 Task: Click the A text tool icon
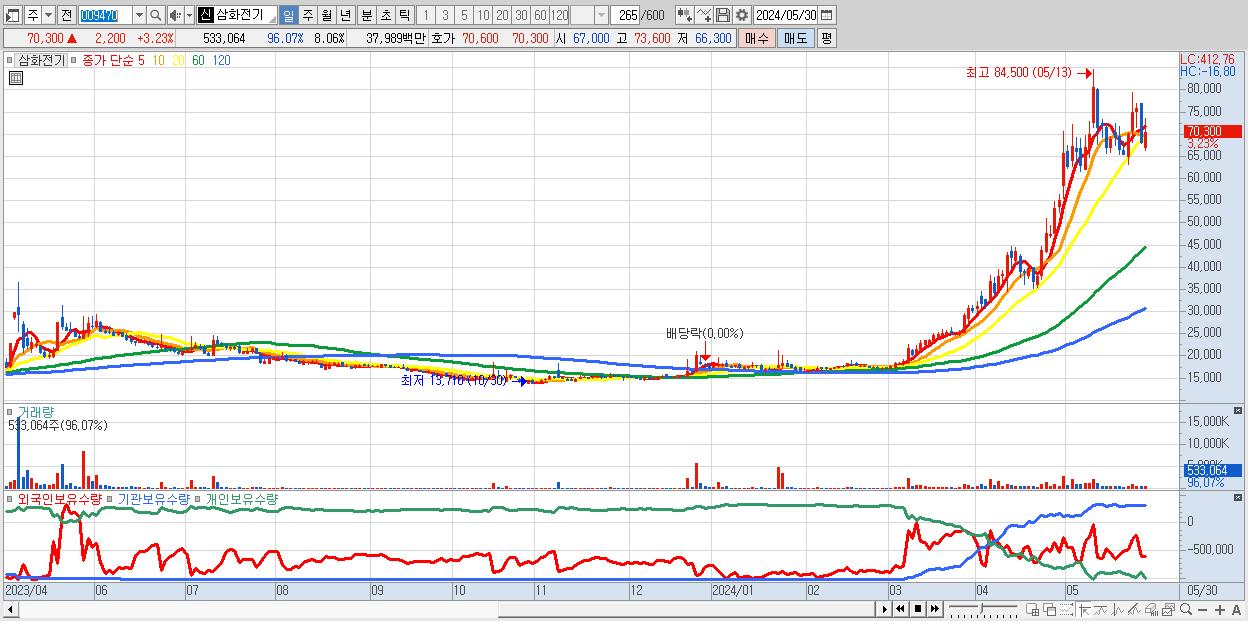click(x=1237, y=609)
